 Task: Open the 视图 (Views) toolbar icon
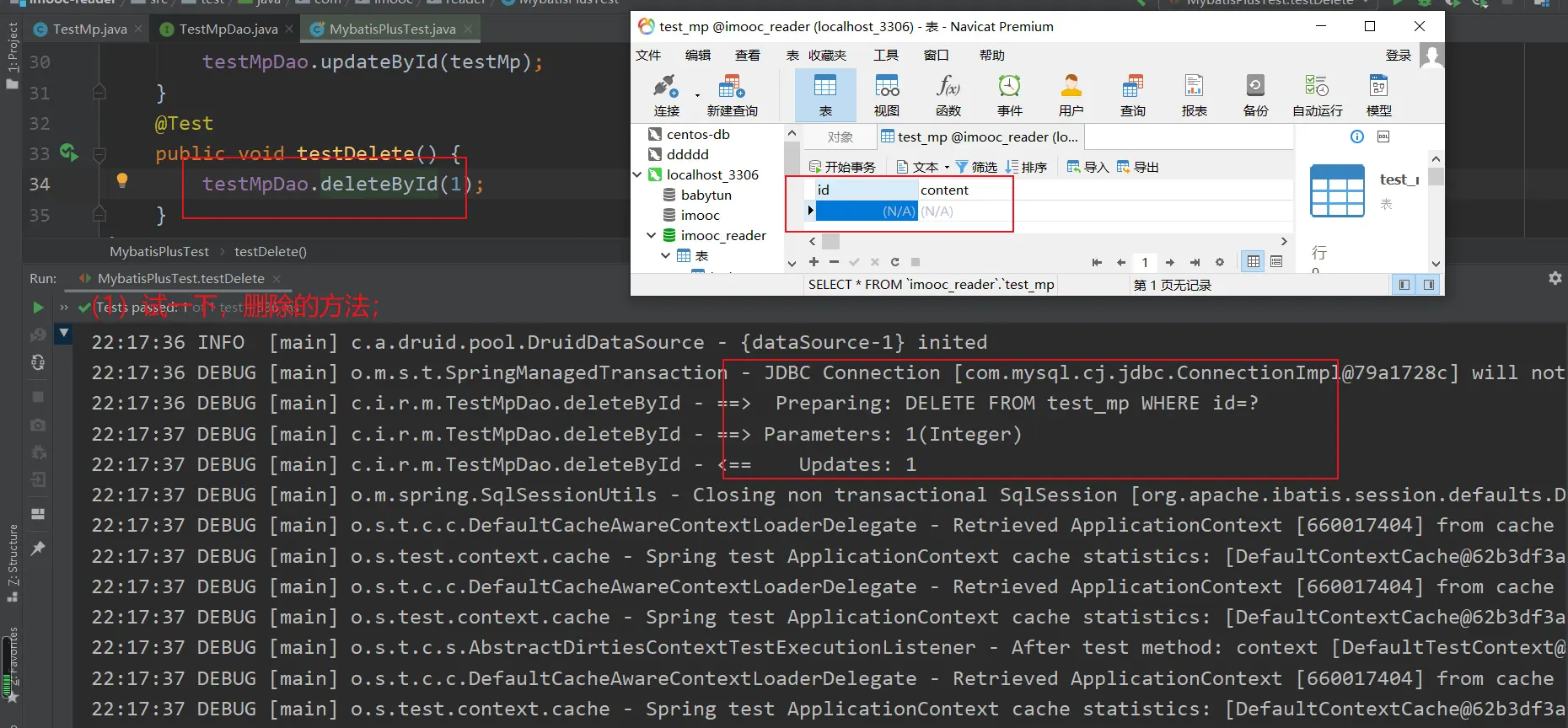pos(886,95)
